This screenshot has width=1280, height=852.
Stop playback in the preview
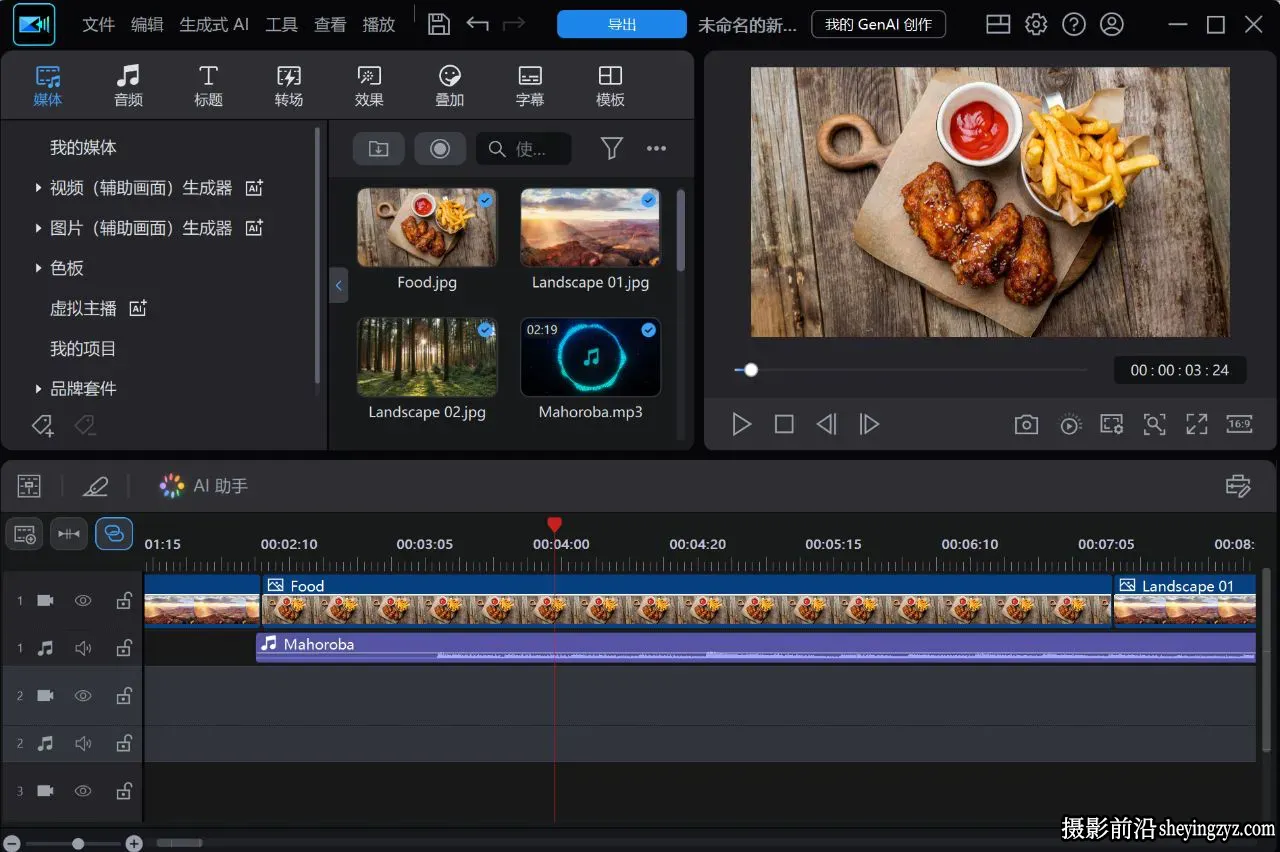pos(784,424)
